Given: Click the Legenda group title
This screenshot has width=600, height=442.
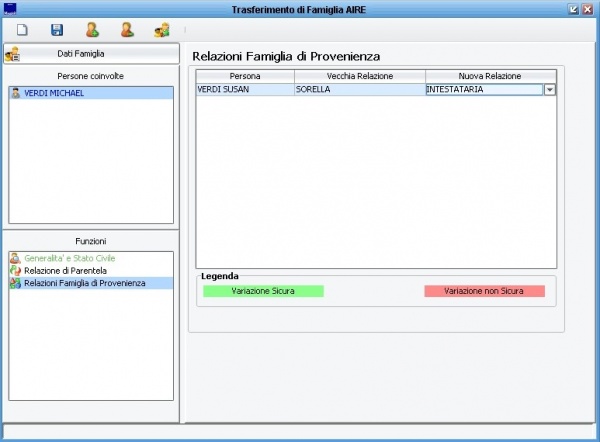Looking at the screenshot, I should pos(220,276).
